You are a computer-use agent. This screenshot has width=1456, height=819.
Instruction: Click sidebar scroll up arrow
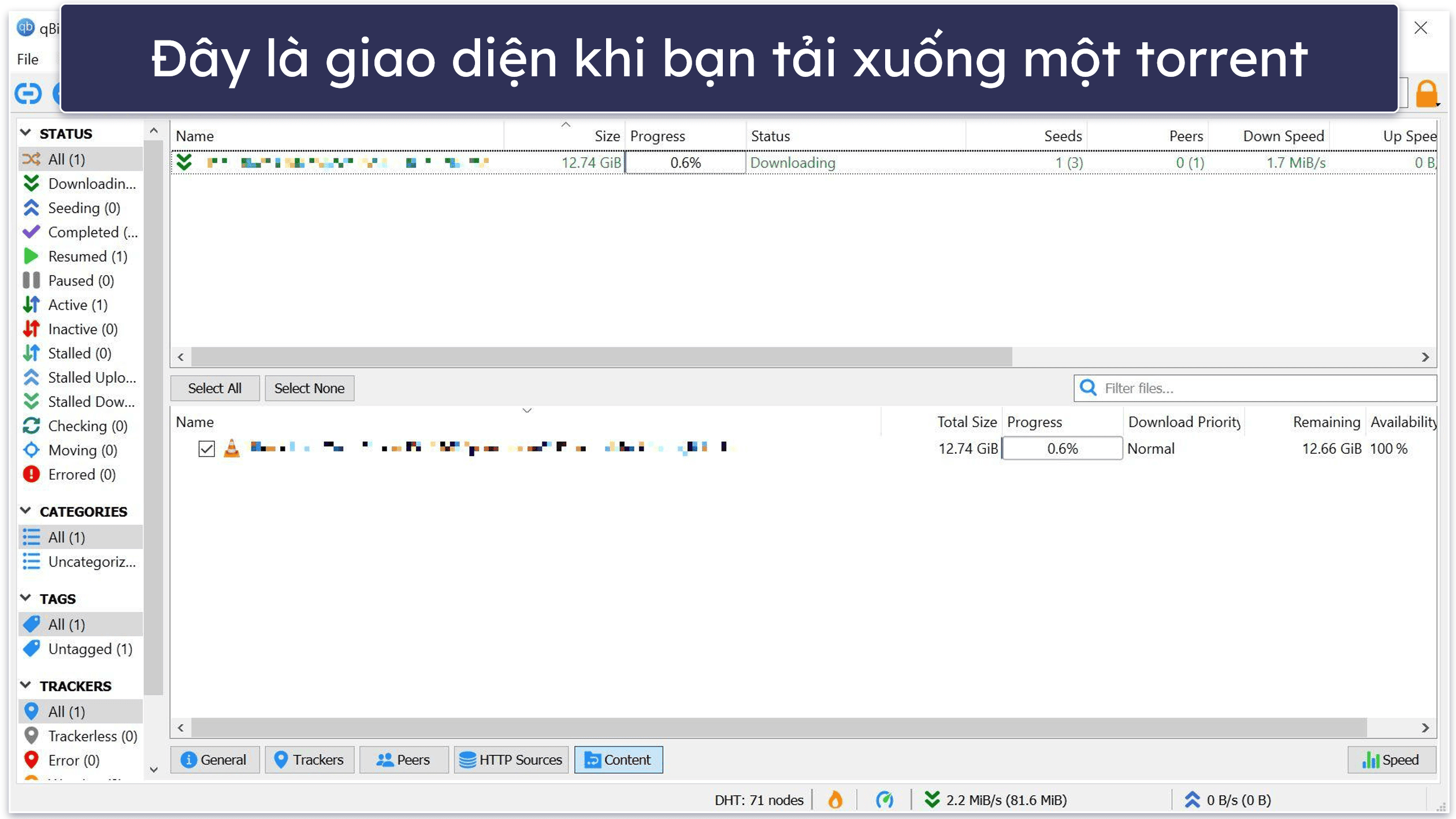pos(154,131)
